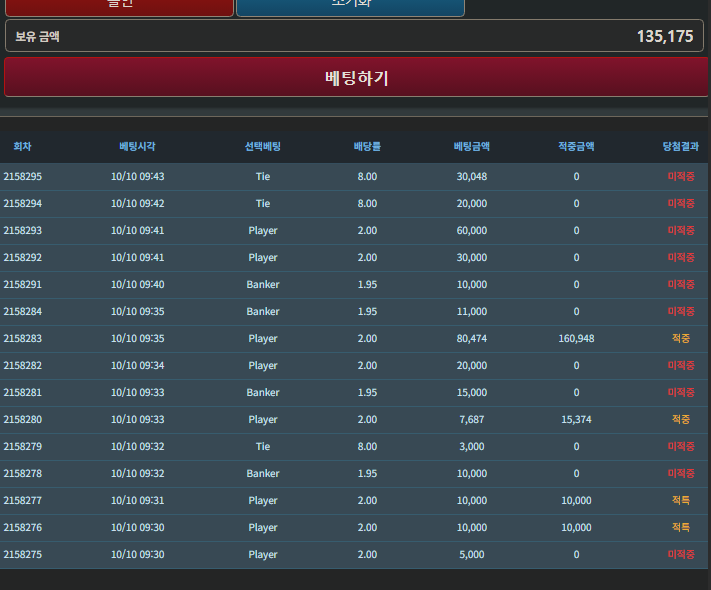Click odds 1.95 in row 2158291

tap(367, 284)
